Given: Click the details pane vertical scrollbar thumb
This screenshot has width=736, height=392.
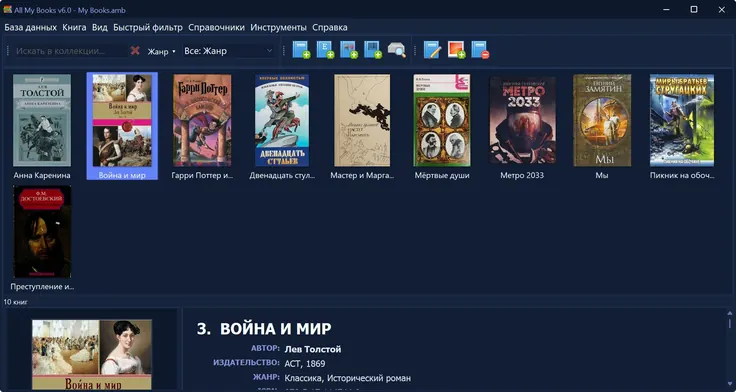Looking at the screenshot, I should 730,323.
